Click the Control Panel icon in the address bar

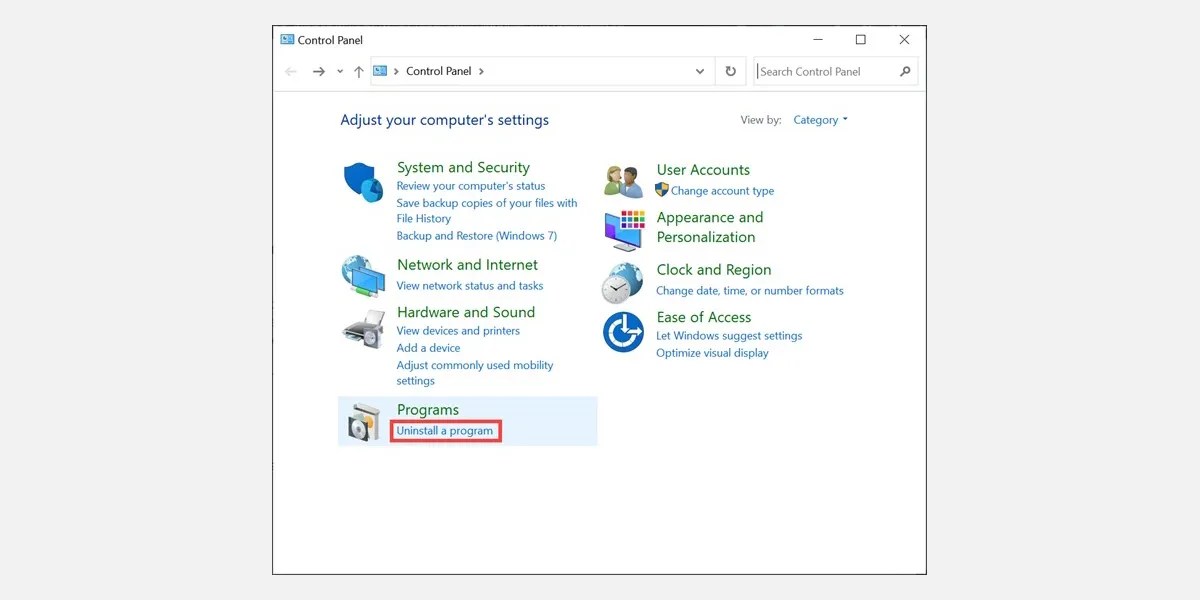[x=381, y=71]
